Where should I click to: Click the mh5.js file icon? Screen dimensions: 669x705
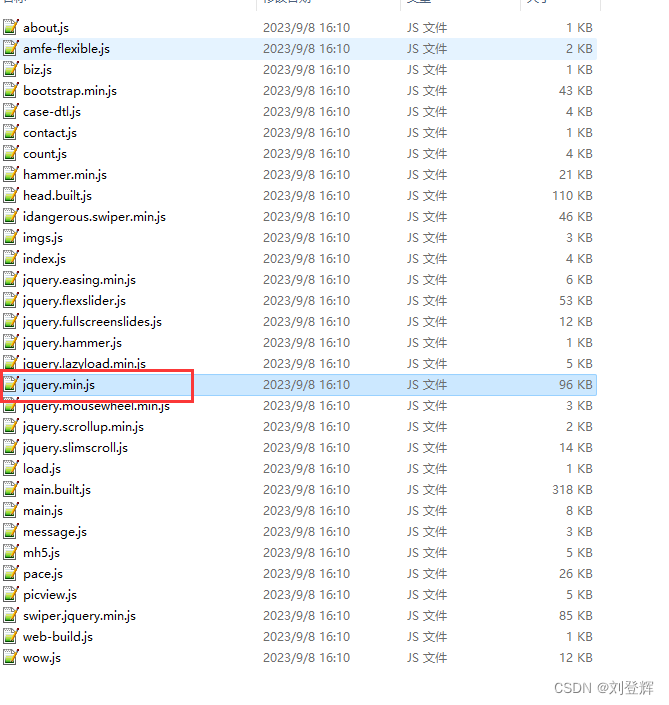click(11, 553)
